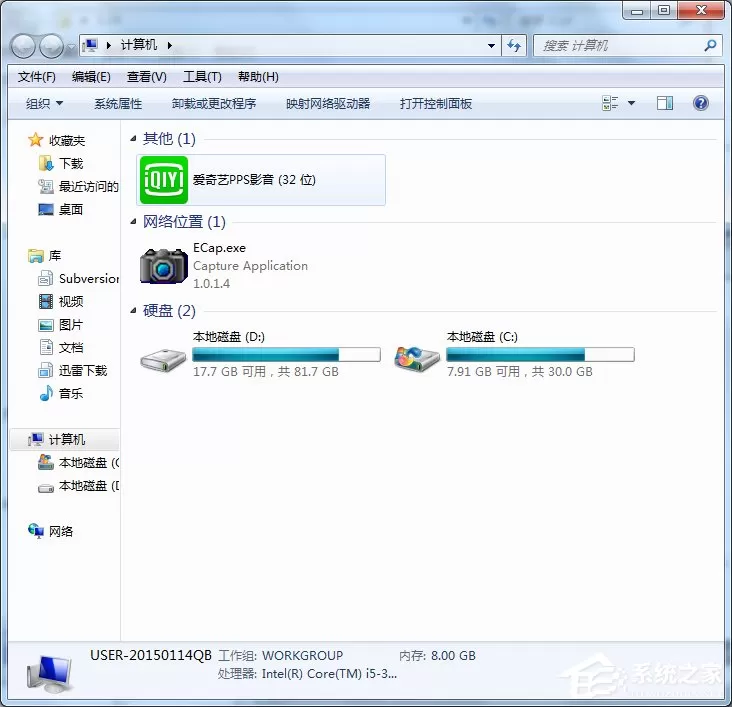Click 系统属性 system properties button
This screenshot has width=732, height=707.
click(118, 103)
